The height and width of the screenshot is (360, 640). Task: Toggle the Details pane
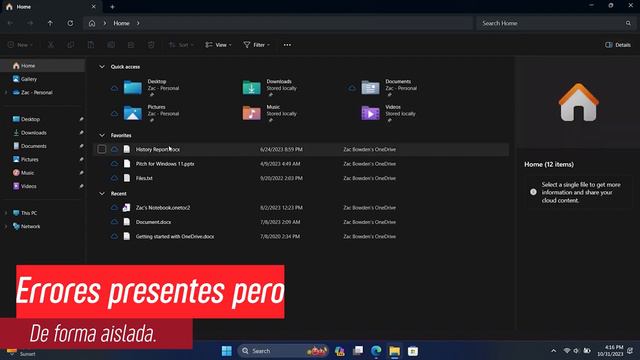pos(618,45)
